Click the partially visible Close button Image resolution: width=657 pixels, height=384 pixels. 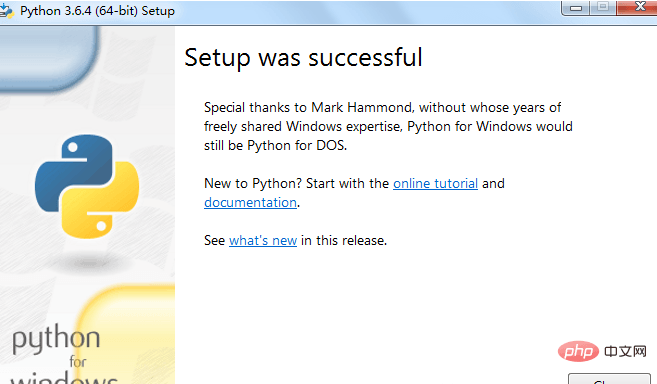point(609,379)
